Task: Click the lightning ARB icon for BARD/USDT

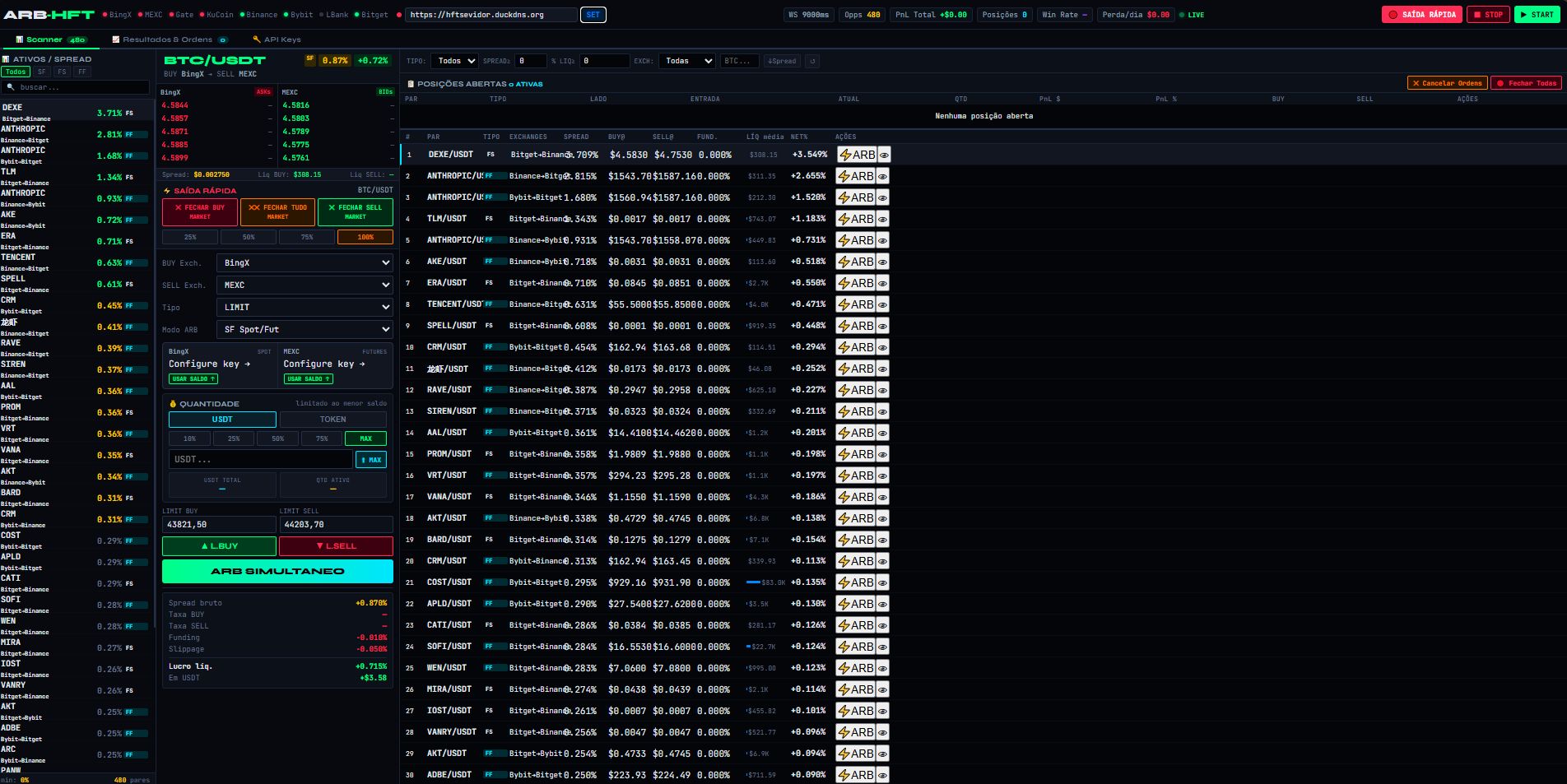Action: pyautogui.click(x=855, y=540)
